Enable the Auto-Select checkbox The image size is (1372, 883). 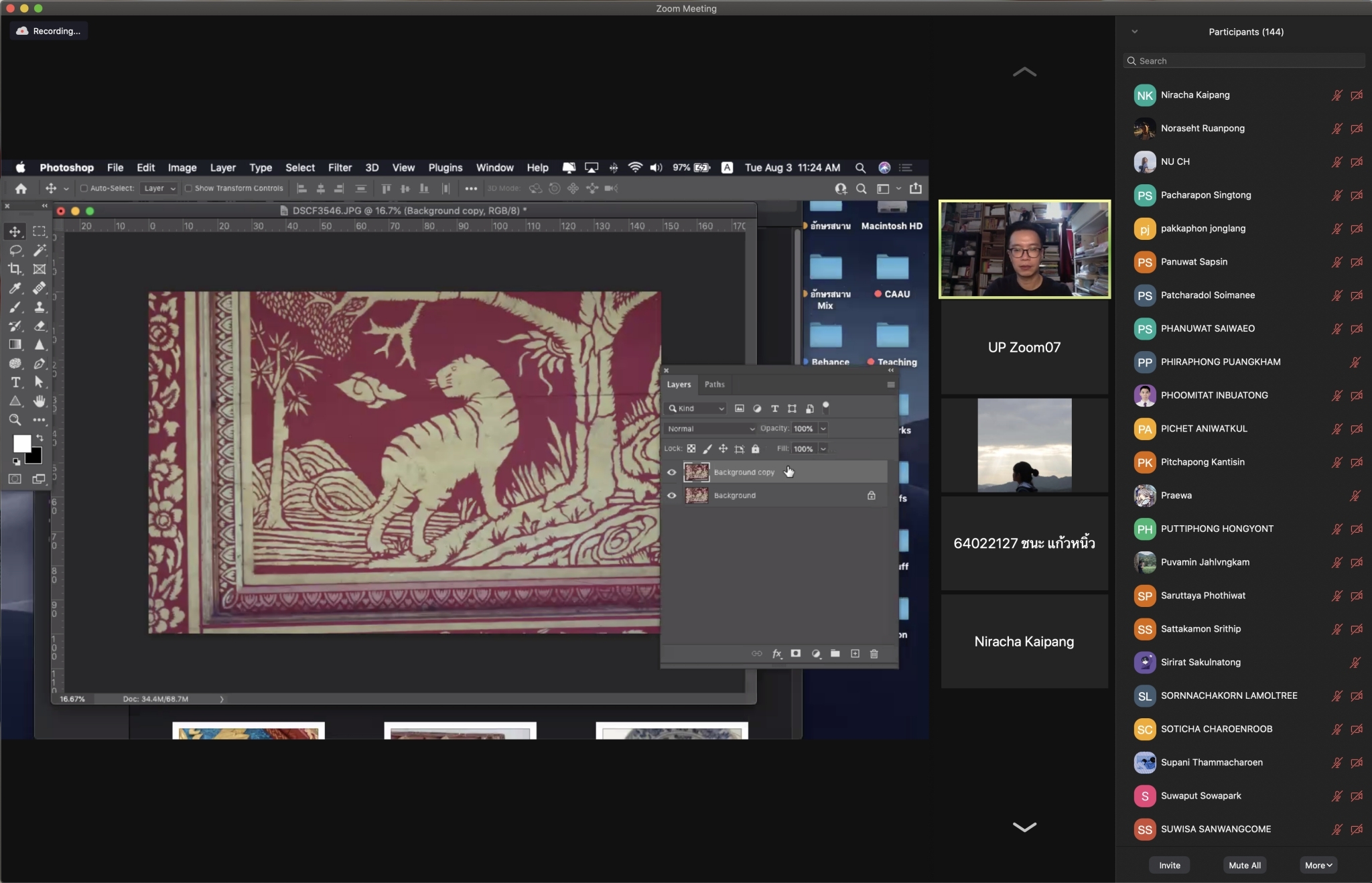[x=84, y=188]
